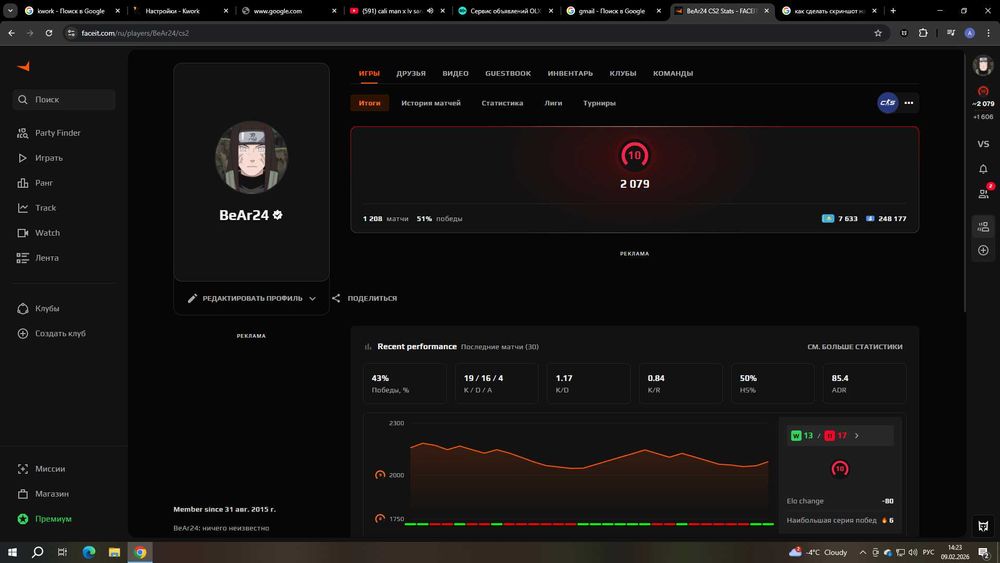Open Party Finder in sidebar
Screen dimensions: 1000x563
57,133
